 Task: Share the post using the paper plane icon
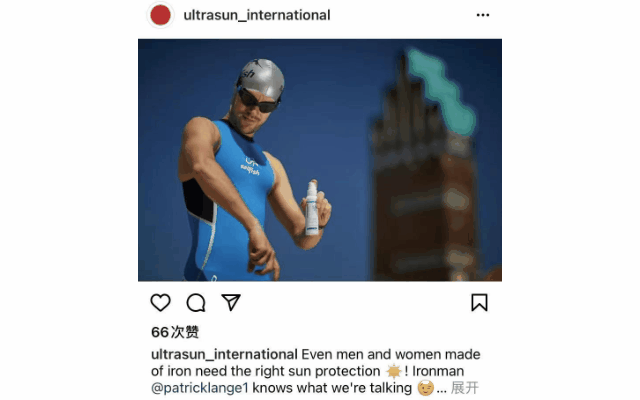[231, 302]
